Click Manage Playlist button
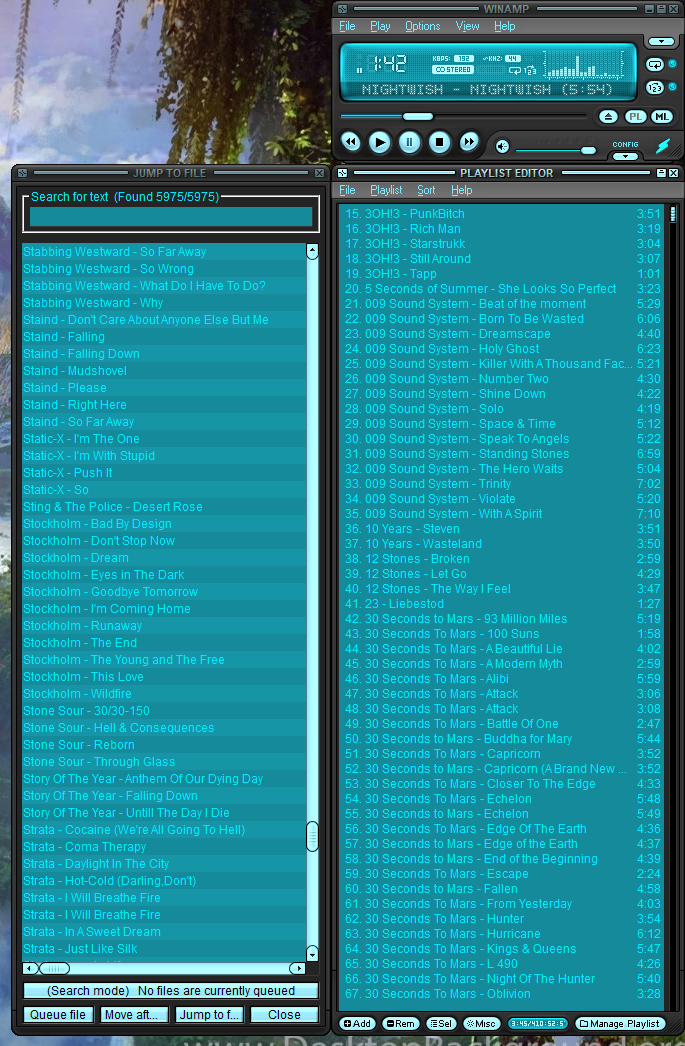Screen dimensions: 685x1046 tap(620, 1023)
